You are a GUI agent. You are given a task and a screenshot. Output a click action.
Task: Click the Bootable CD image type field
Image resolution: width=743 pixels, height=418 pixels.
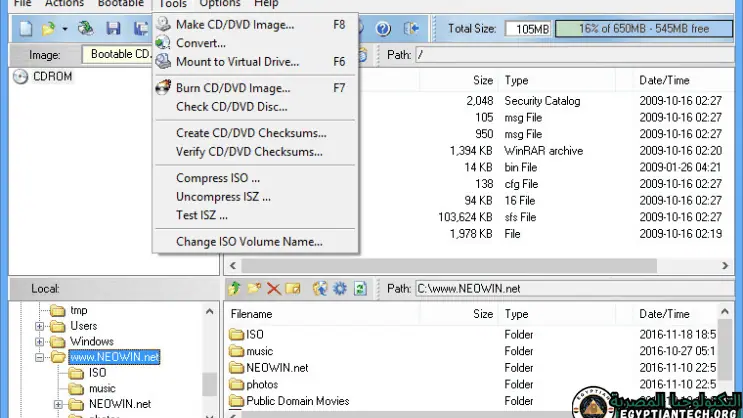point(117,54)
